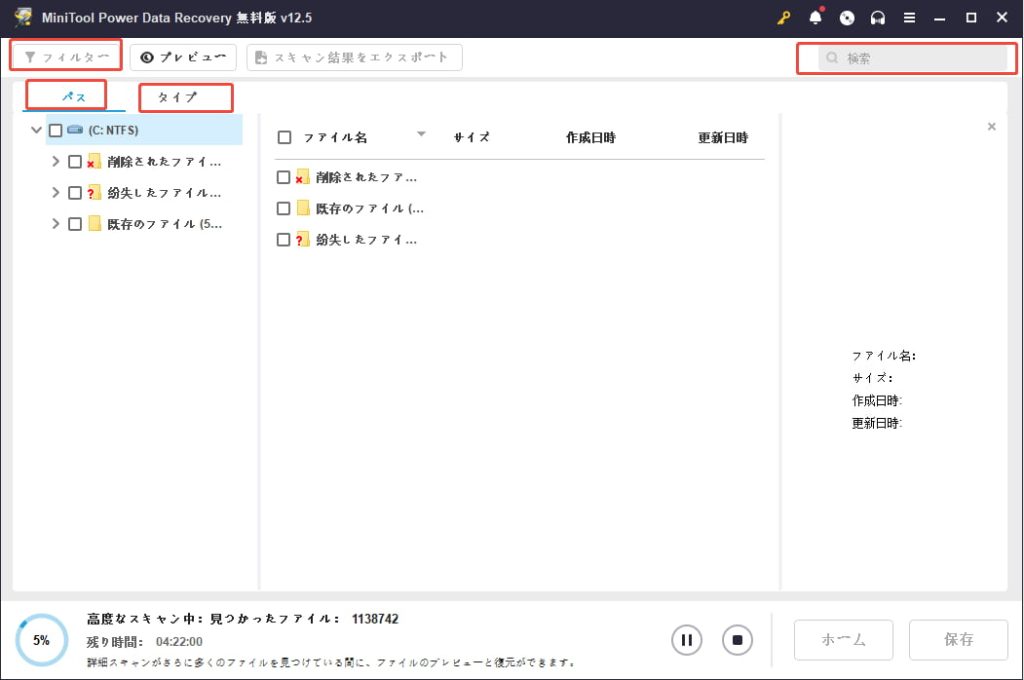Click the deleted folder icon in file list

pyautogui.click(x=302, y=177)
